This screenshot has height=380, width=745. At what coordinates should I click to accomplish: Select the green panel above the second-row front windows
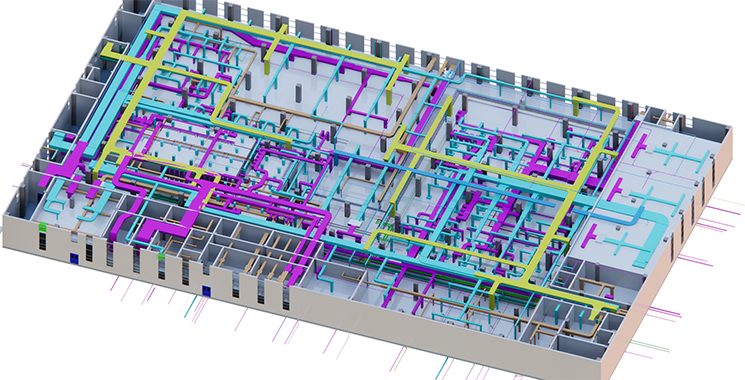point(162,256)
